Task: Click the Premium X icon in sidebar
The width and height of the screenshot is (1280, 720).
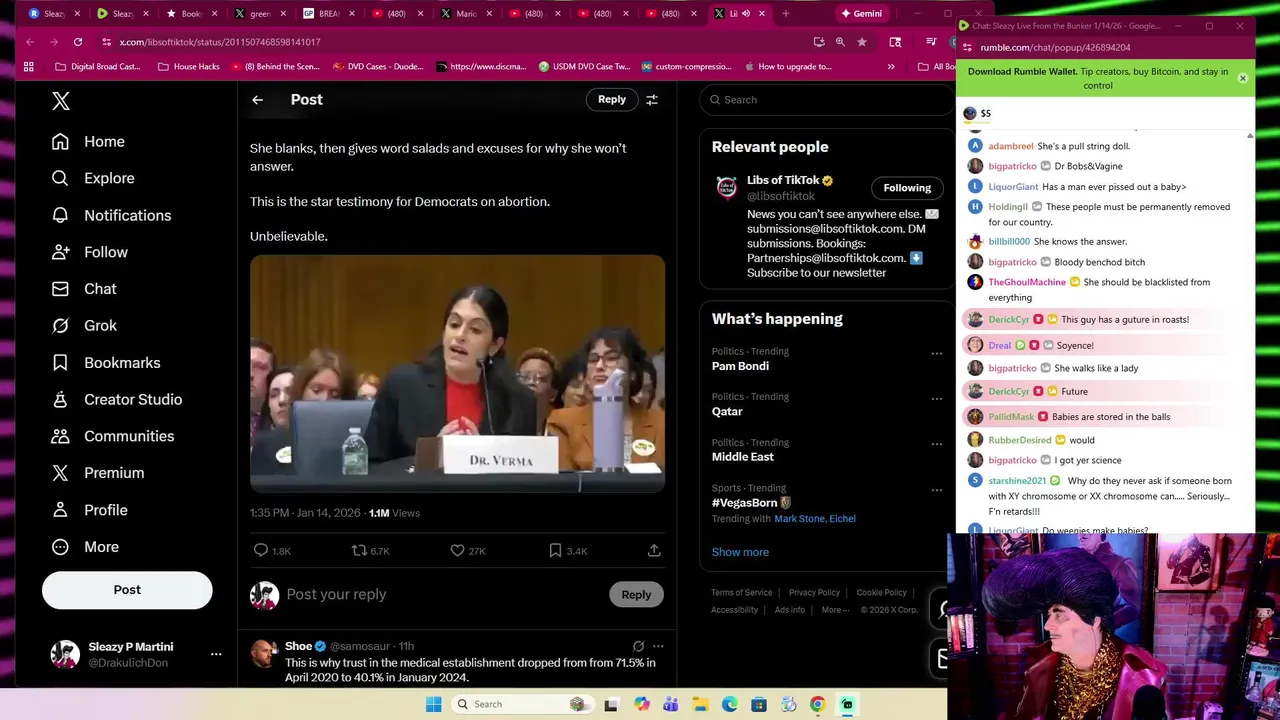Action: click(x=60, y=473)
